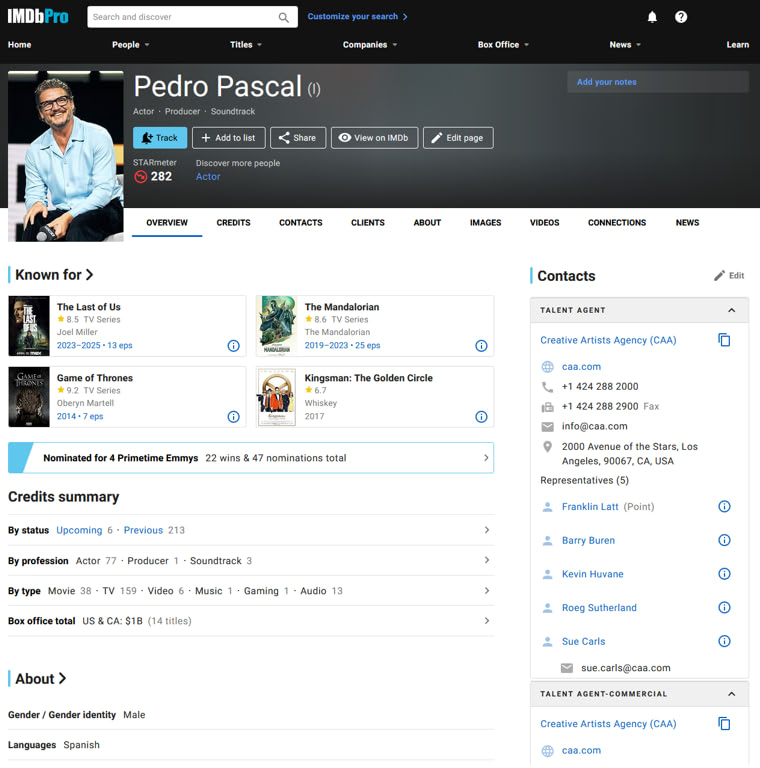760x768 pixels.
Task: Click the envelope icon beside info@caa.com
Action: [x=547, y=427]
